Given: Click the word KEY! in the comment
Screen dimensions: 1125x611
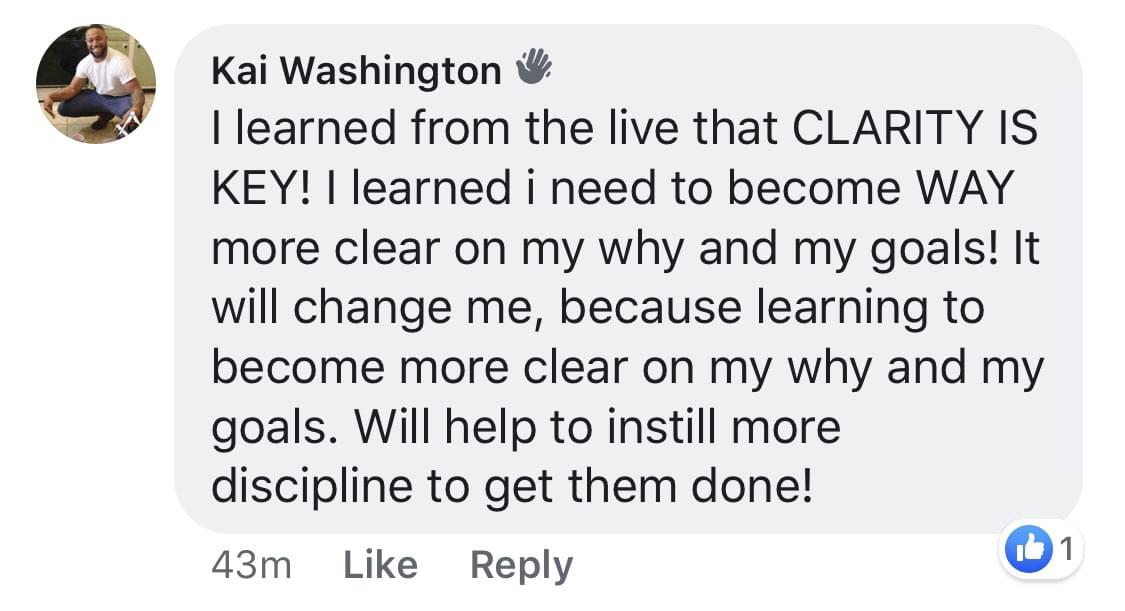Looking at the screenshot, I should pos(262,189).
